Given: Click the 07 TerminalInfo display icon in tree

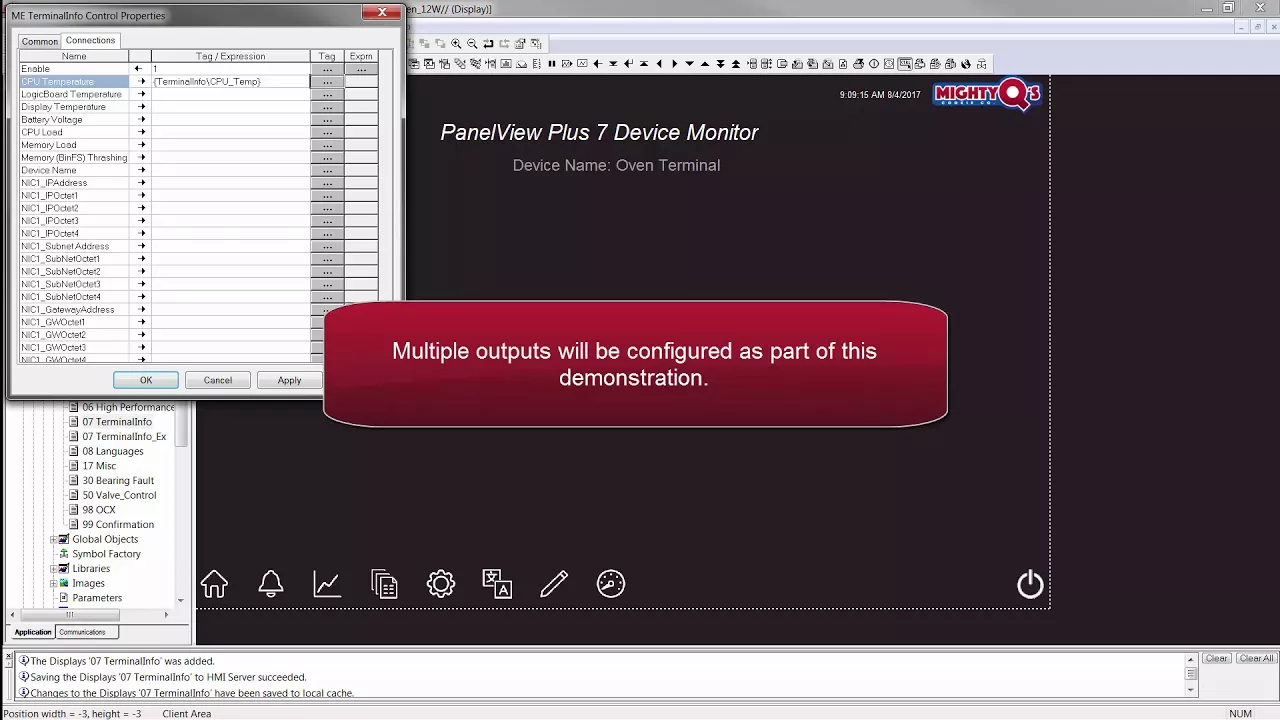Looking at the screenshot, I should (x=73, y=422).
